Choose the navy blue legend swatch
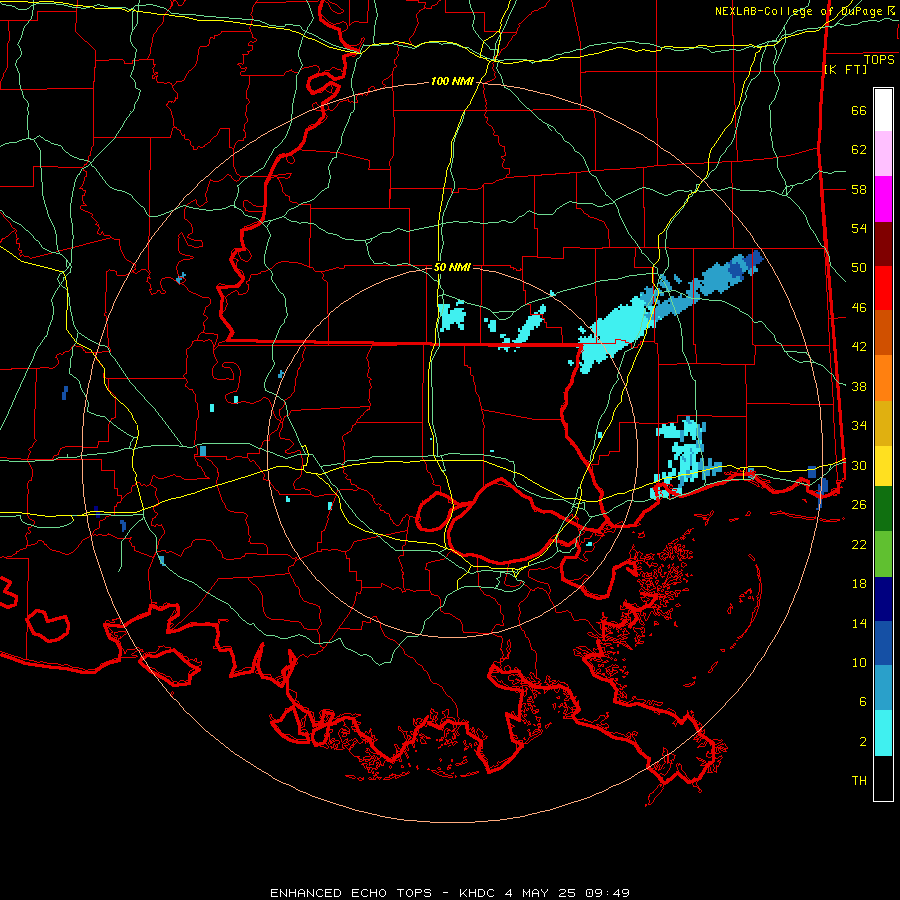 coord(883,599)
